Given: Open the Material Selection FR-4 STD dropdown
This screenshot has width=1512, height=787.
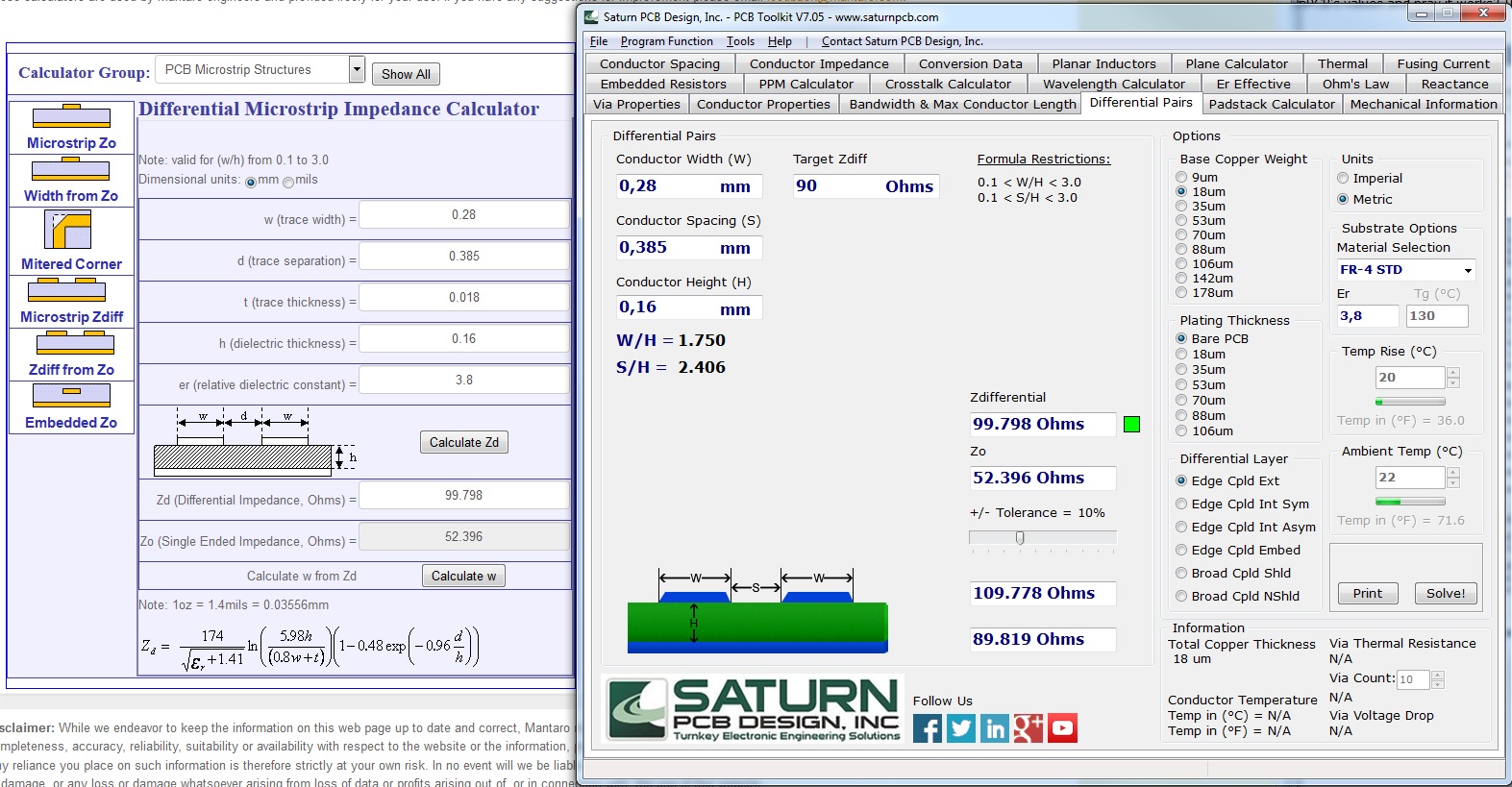Looking at the screenshot, I should (1468, 270).
